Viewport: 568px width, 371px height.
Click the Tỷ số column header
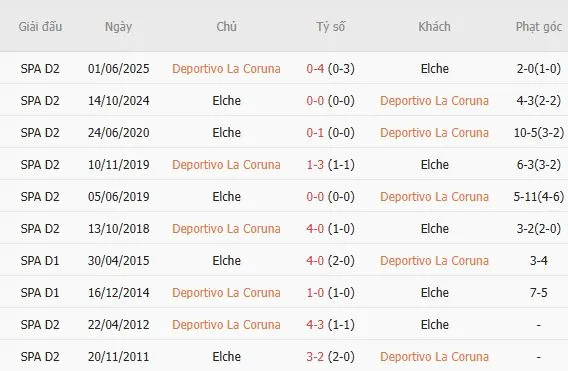(330, 27)
